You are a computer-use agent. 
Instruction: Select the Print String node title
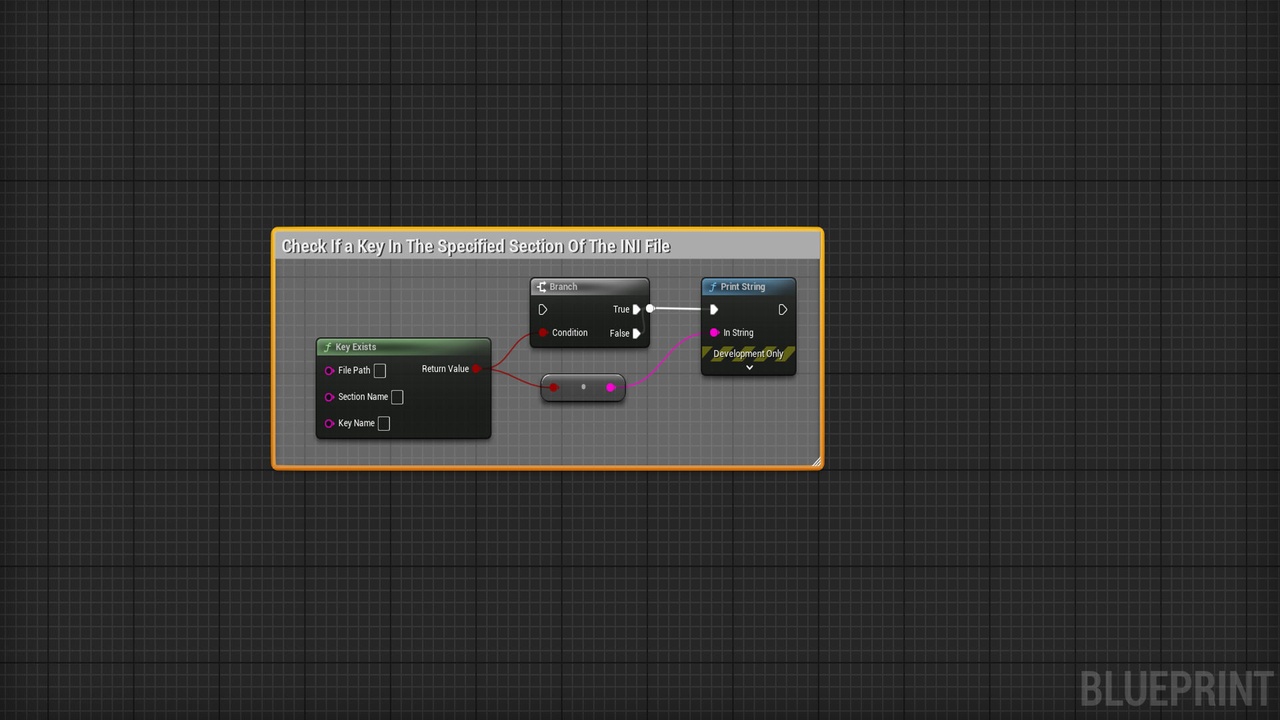pyautogui.click(x=743, y=287)
